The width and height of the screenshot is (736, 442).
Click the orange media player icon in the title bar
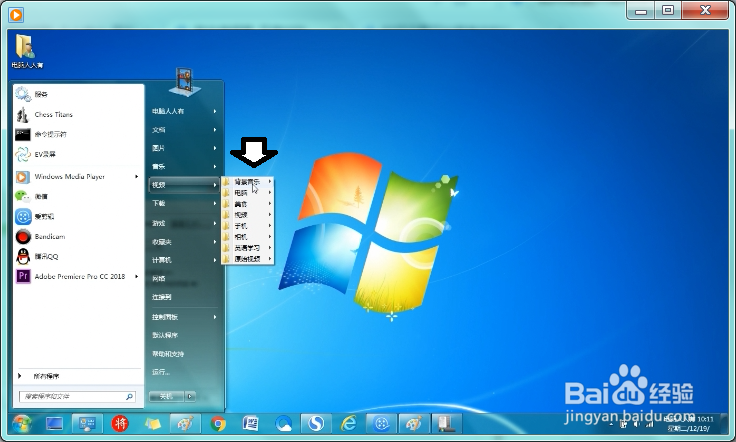click(16, 15)
